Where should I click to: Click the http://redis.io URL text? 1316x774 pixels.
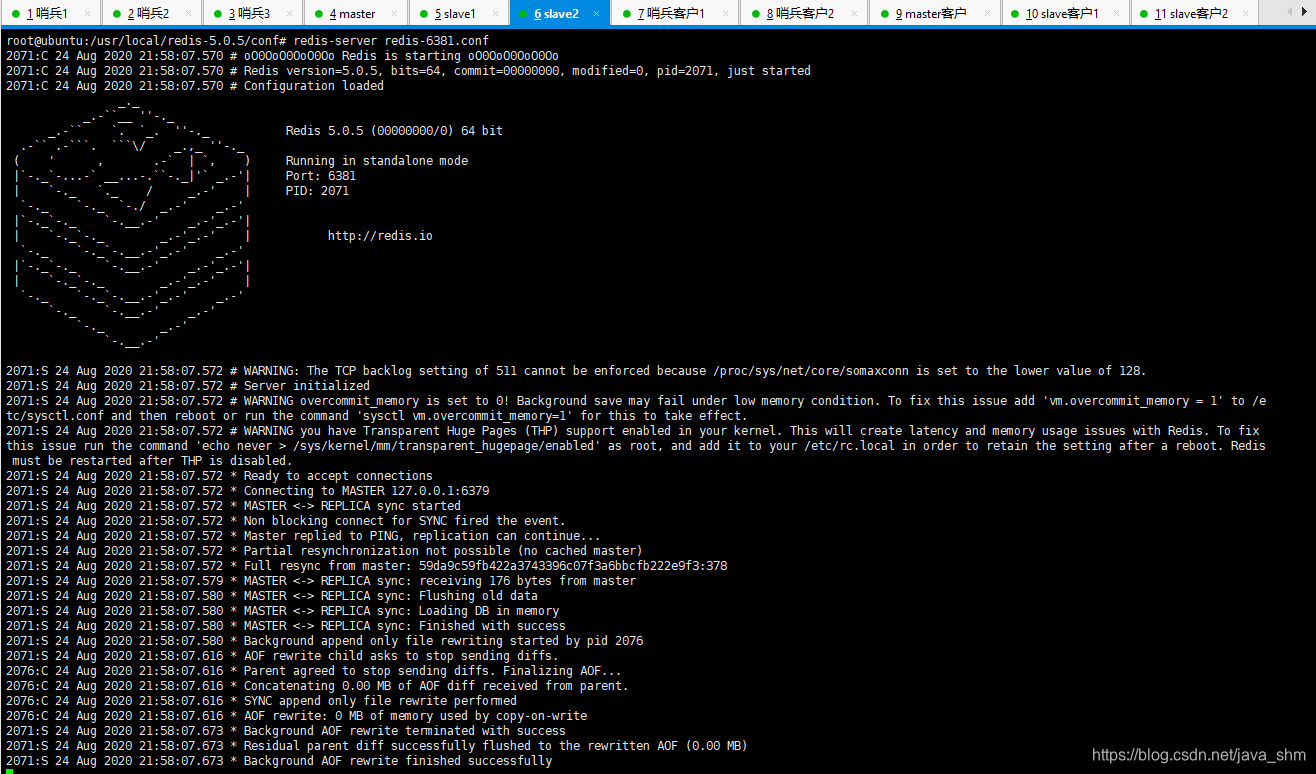(x=380, y=236)
